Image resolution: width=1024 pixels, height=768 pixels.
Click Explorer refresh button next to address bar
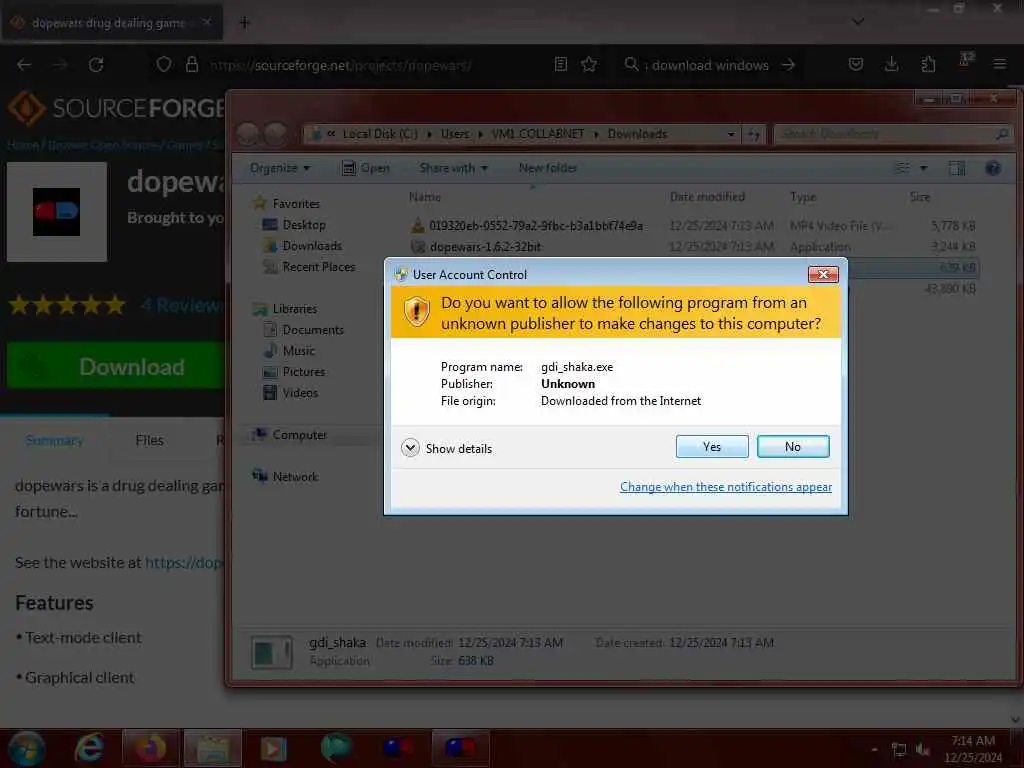754,135
